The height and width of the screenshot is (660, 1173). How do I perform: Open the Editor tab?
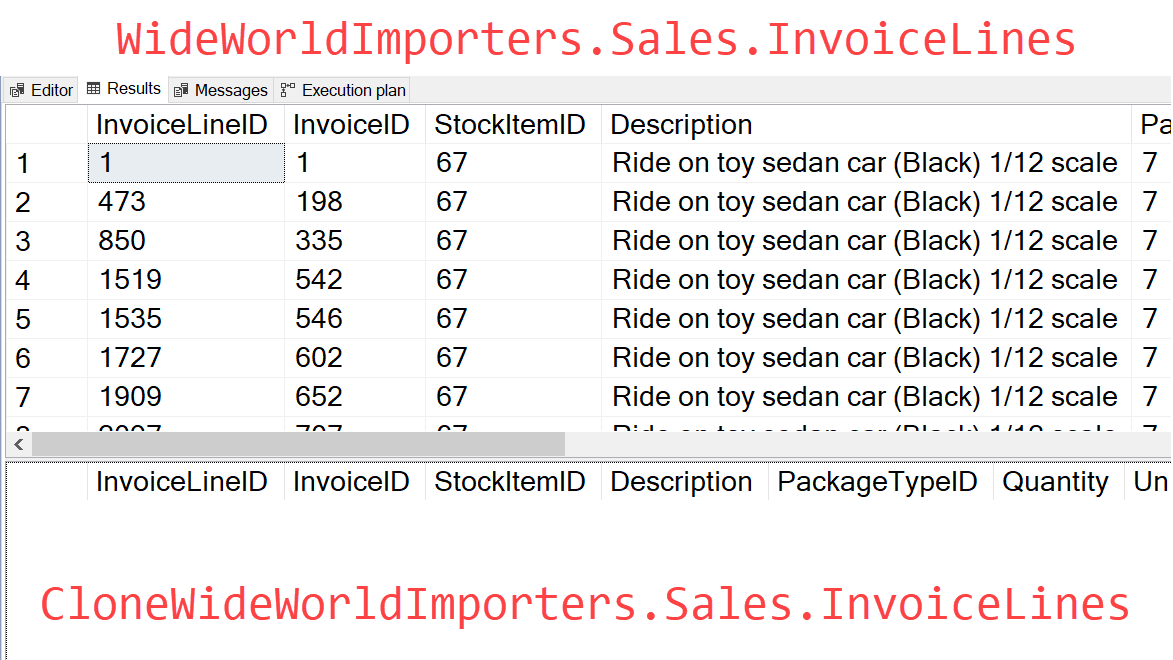(41, 90)
